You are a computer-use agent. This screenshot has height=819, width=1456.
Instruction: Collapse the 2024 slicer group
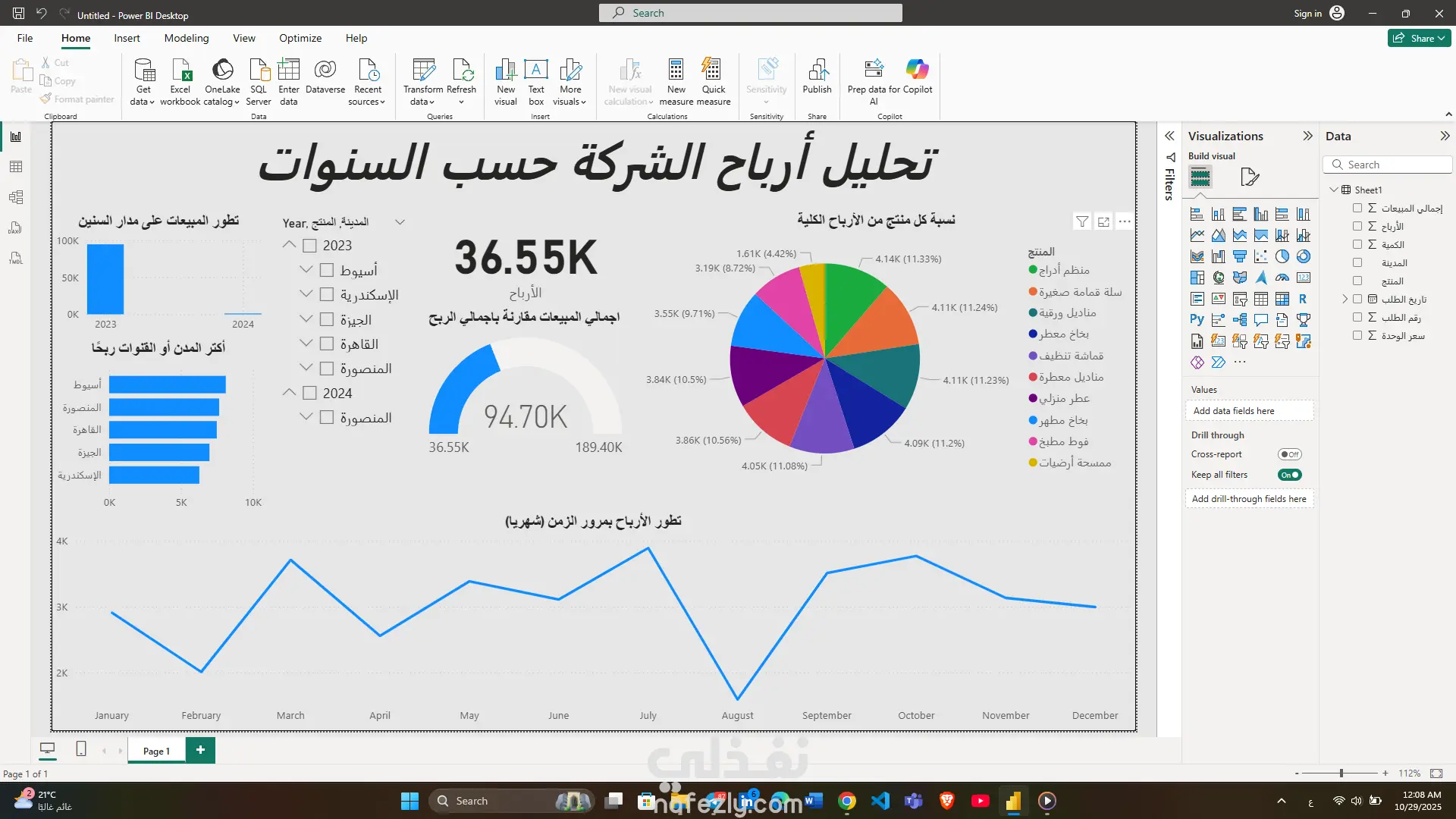coord(289,393)
